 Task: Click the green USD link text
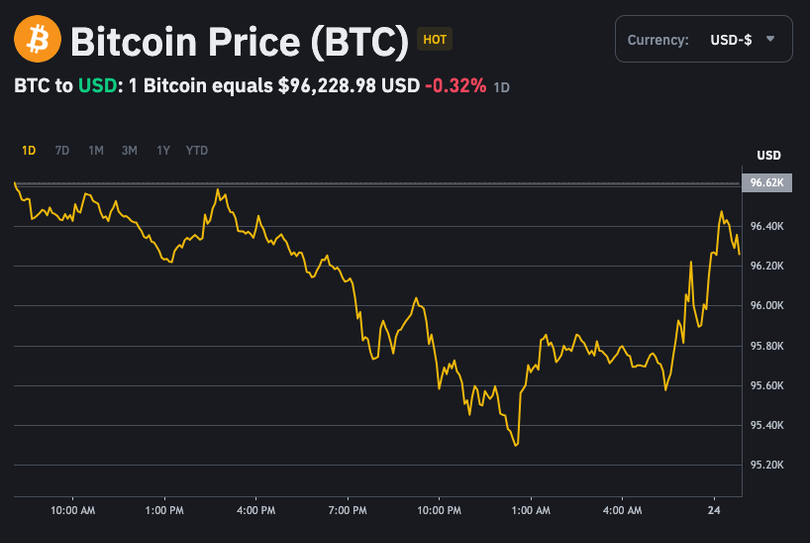pos(96,86)
